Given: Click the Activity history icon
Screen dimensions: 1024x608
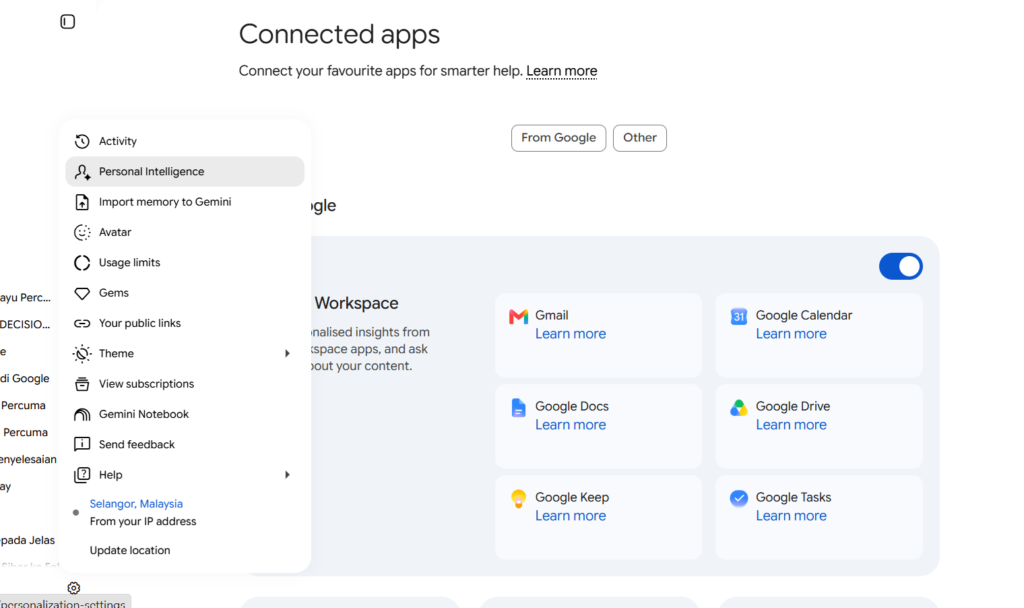Looking at the screenshot, I should [82, 141].
